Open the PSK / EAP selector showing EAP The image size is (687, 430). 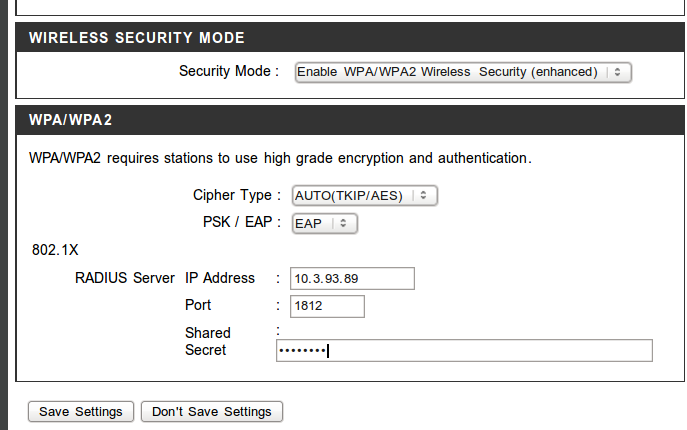323,224
